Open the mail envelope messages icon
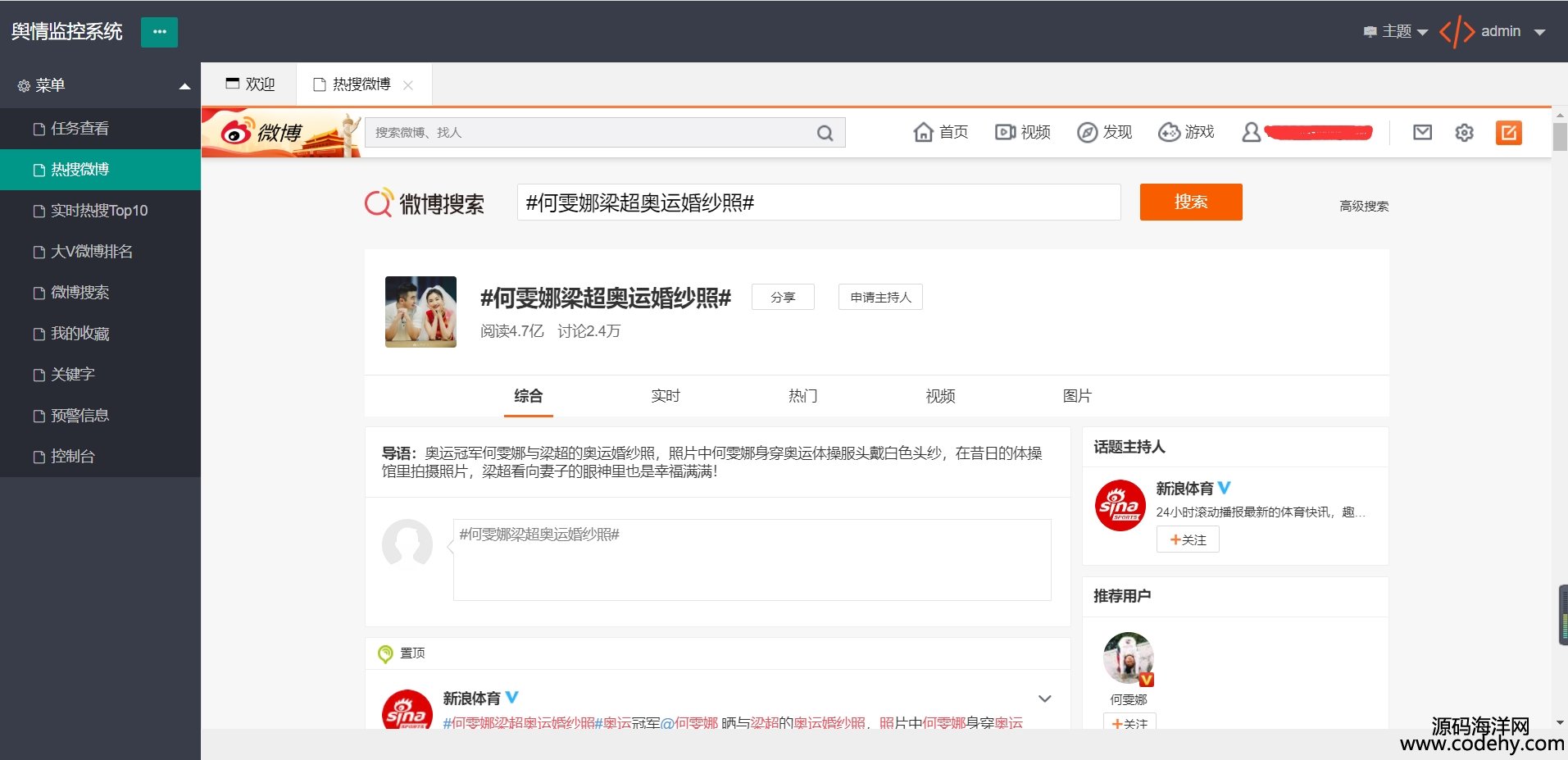The image size is (1568, 760). pyautogui.click(x=1422, y=132)
